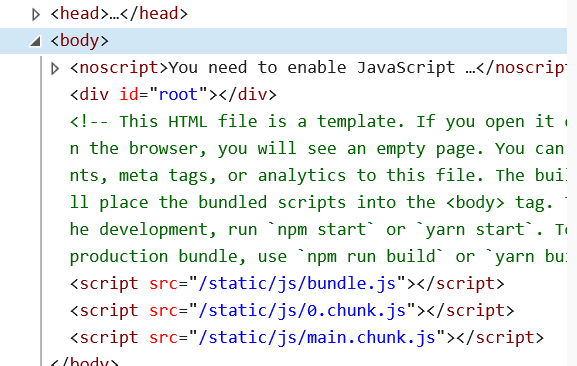
Task: Click the "root" id attribute value
Action: 178,95
